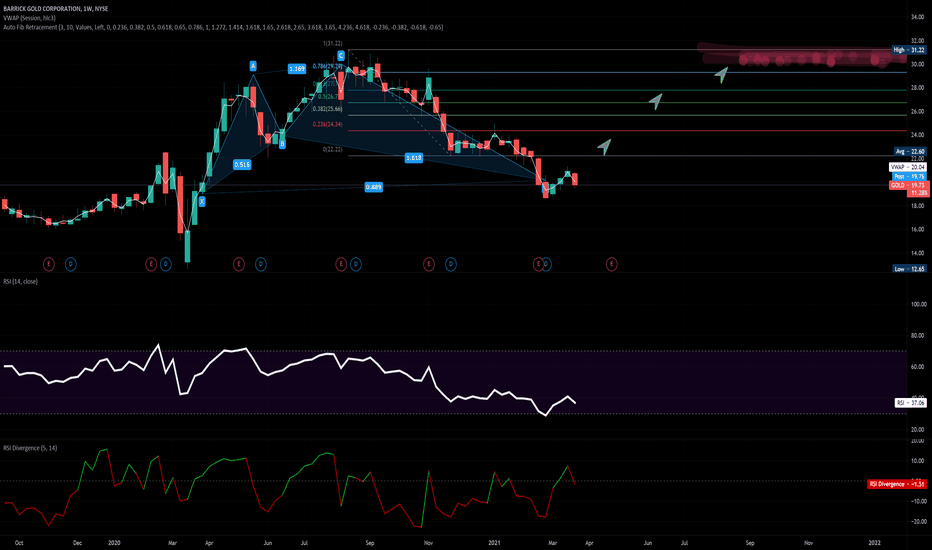Click the dividend D marker just left of Mar 2020
The image size is (932, 550).
coord(165,263)
